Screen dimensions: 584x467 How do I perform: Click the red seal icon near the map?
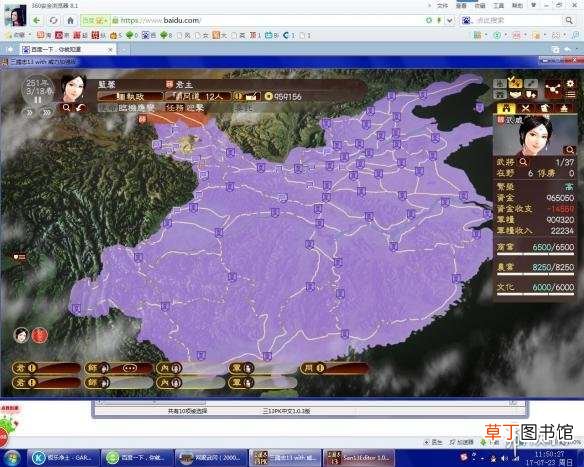click(39, 335)
